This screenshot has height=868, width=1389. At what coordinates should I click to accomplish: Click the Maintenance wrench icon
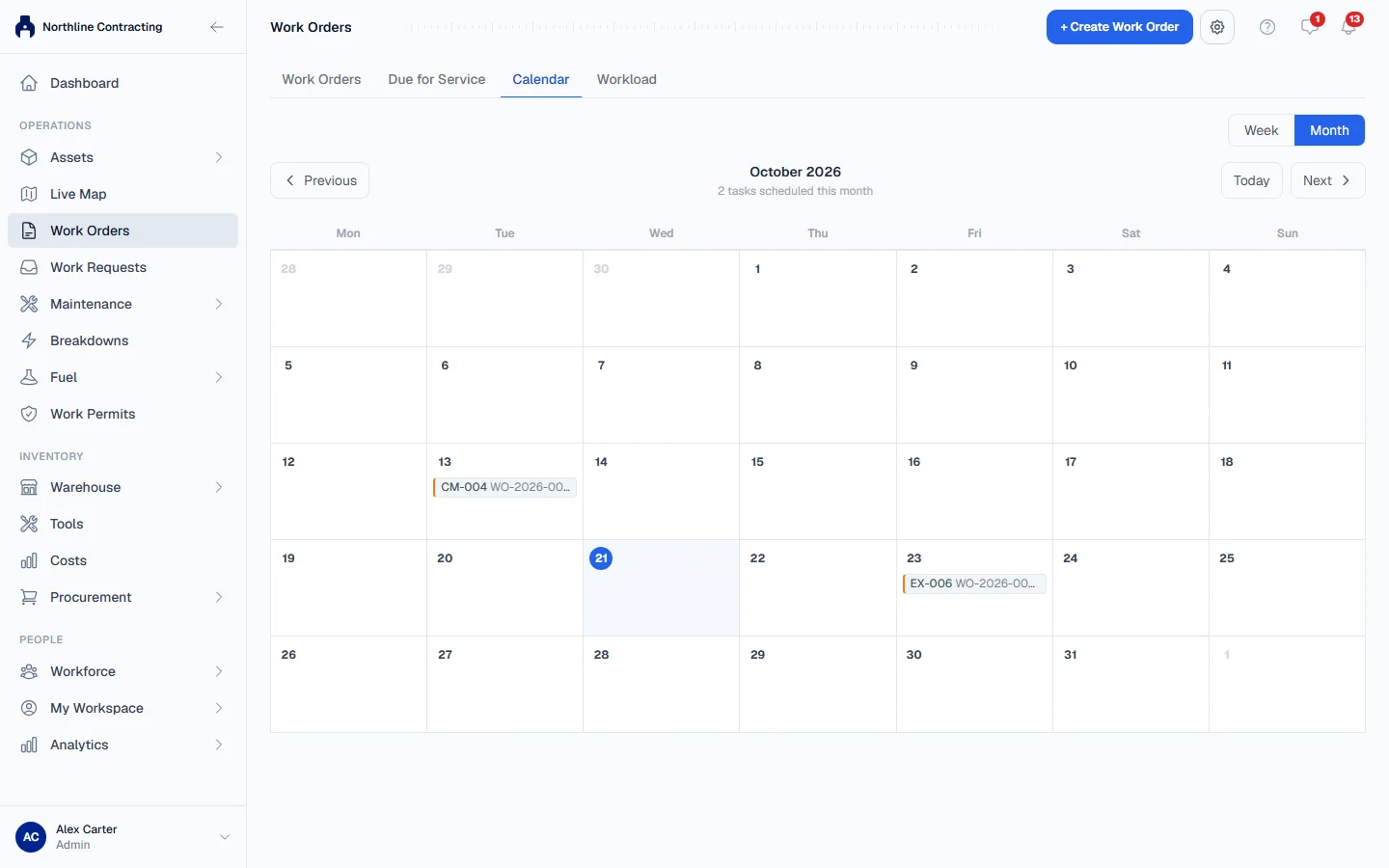(x=29, y=304)
